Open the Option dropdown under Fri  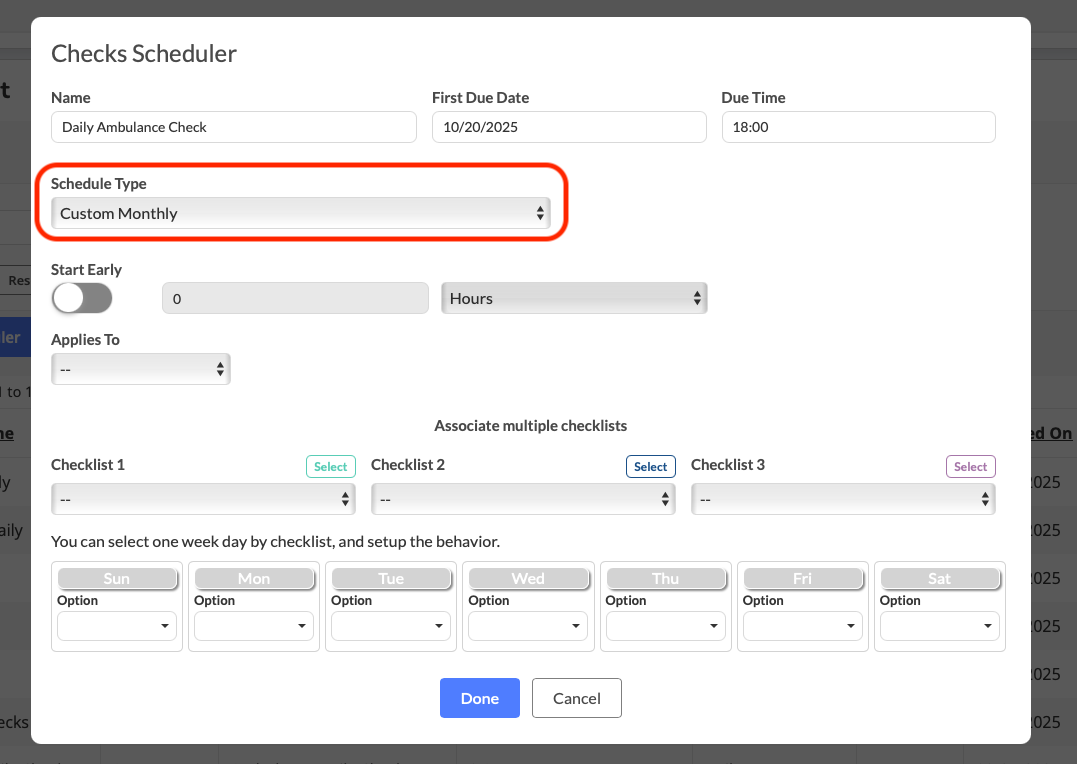pos(803,626)
